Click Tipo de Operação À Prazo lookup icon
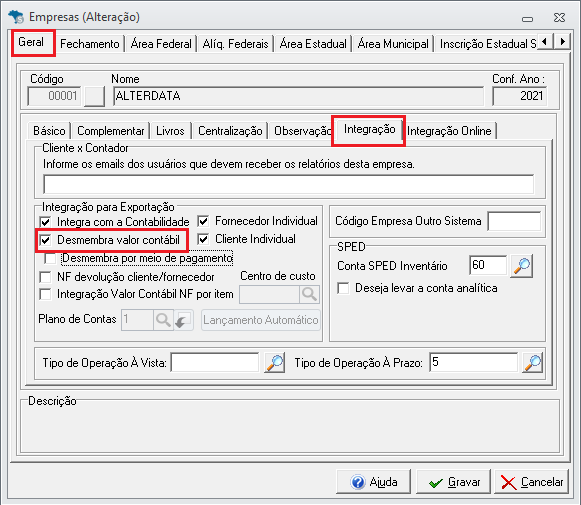 pos(532,363)
